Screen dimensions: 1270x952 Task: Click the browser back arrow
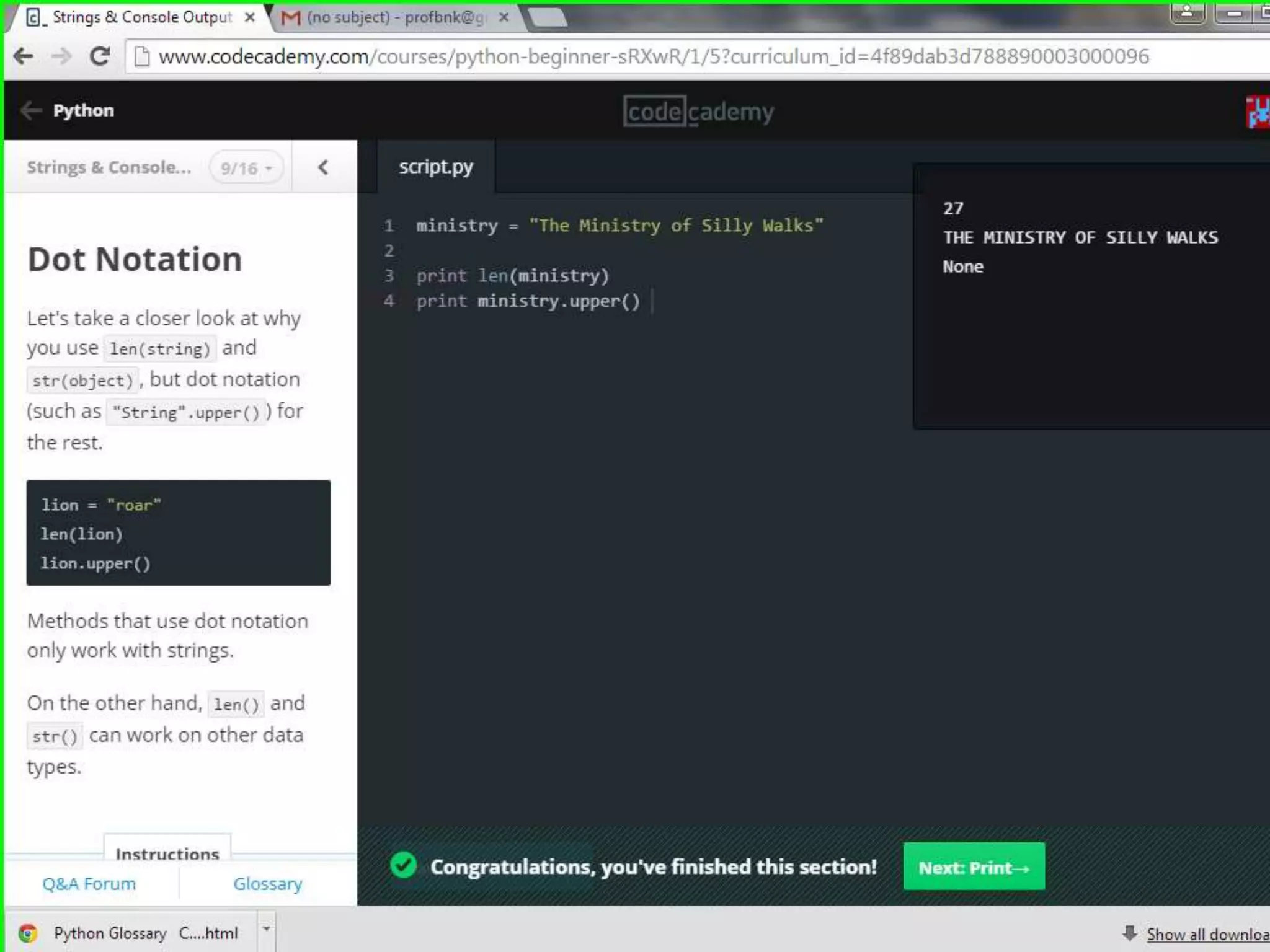[x=23, y=57]
